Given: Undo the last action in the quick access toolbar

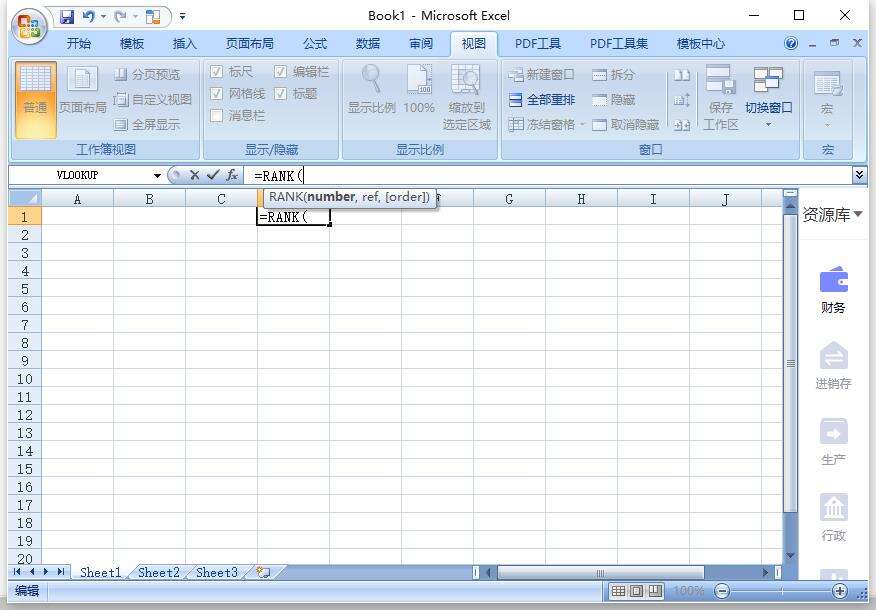Looking at the screenshot, I should [88, 17].
